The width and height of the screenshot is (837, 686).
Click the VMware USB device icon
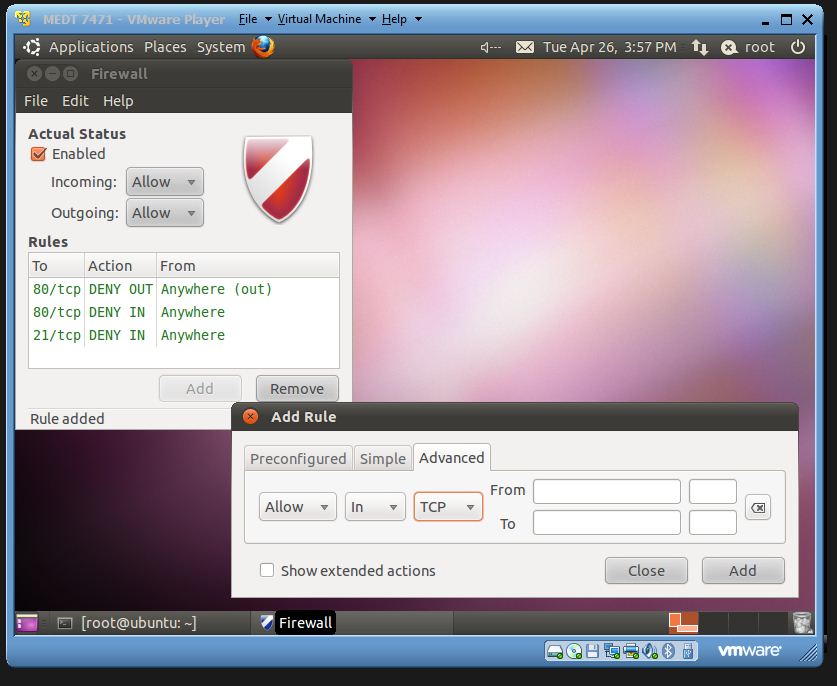(x=688, y=651)
